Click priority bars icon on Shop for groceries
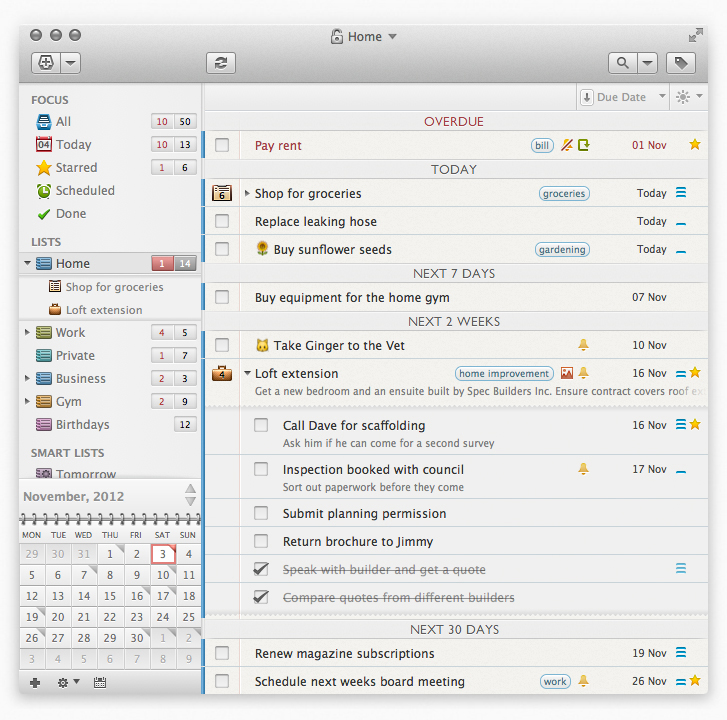 tap(681, 192)
